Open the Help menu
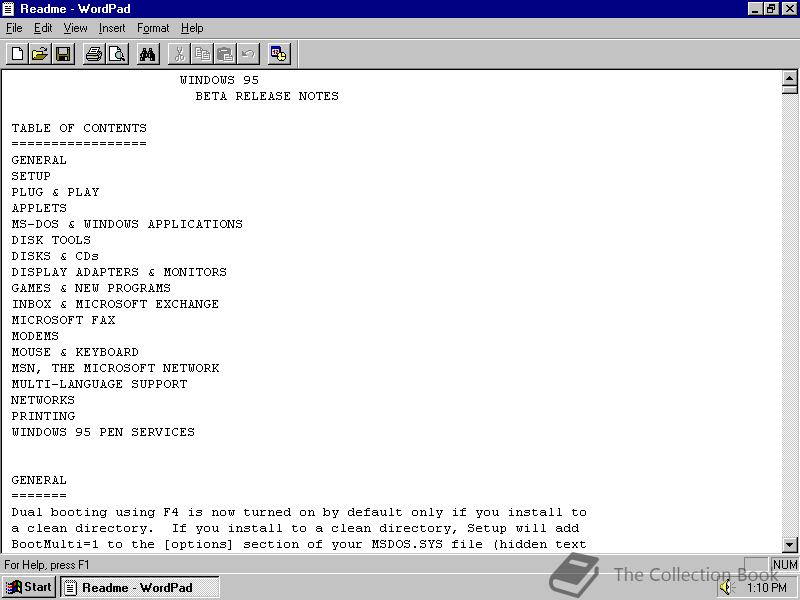 [x=192, y=28]
